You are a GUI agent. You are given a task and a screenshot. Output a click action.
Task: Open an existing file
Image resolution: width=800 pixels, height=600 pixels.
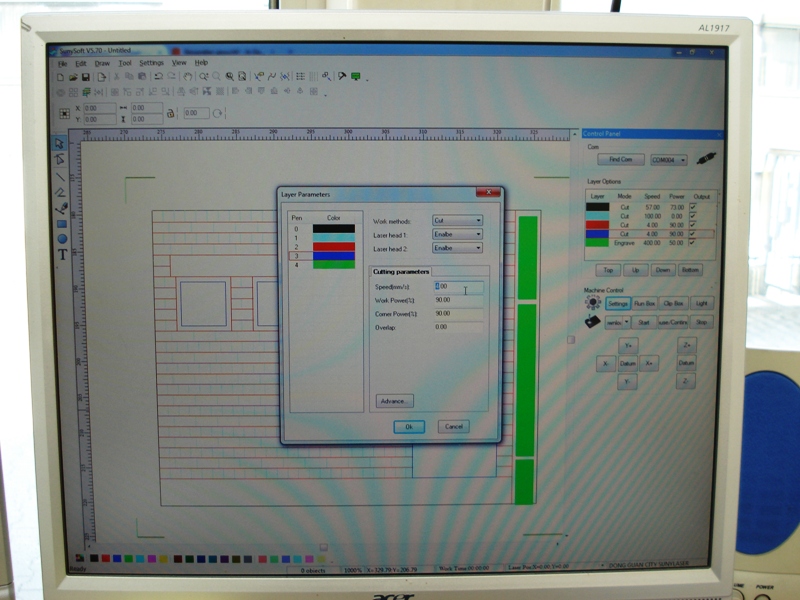point(75,75)
